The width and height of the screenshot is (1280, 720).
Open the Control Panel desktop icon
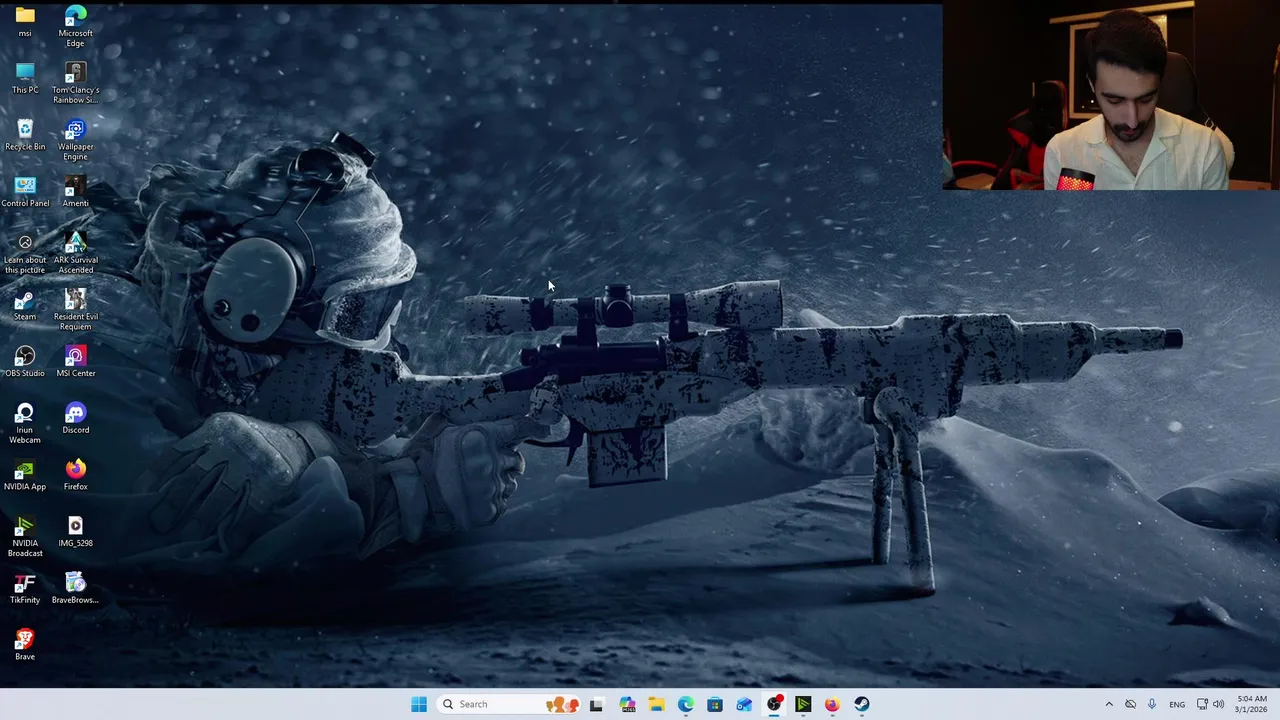[25, 192]
